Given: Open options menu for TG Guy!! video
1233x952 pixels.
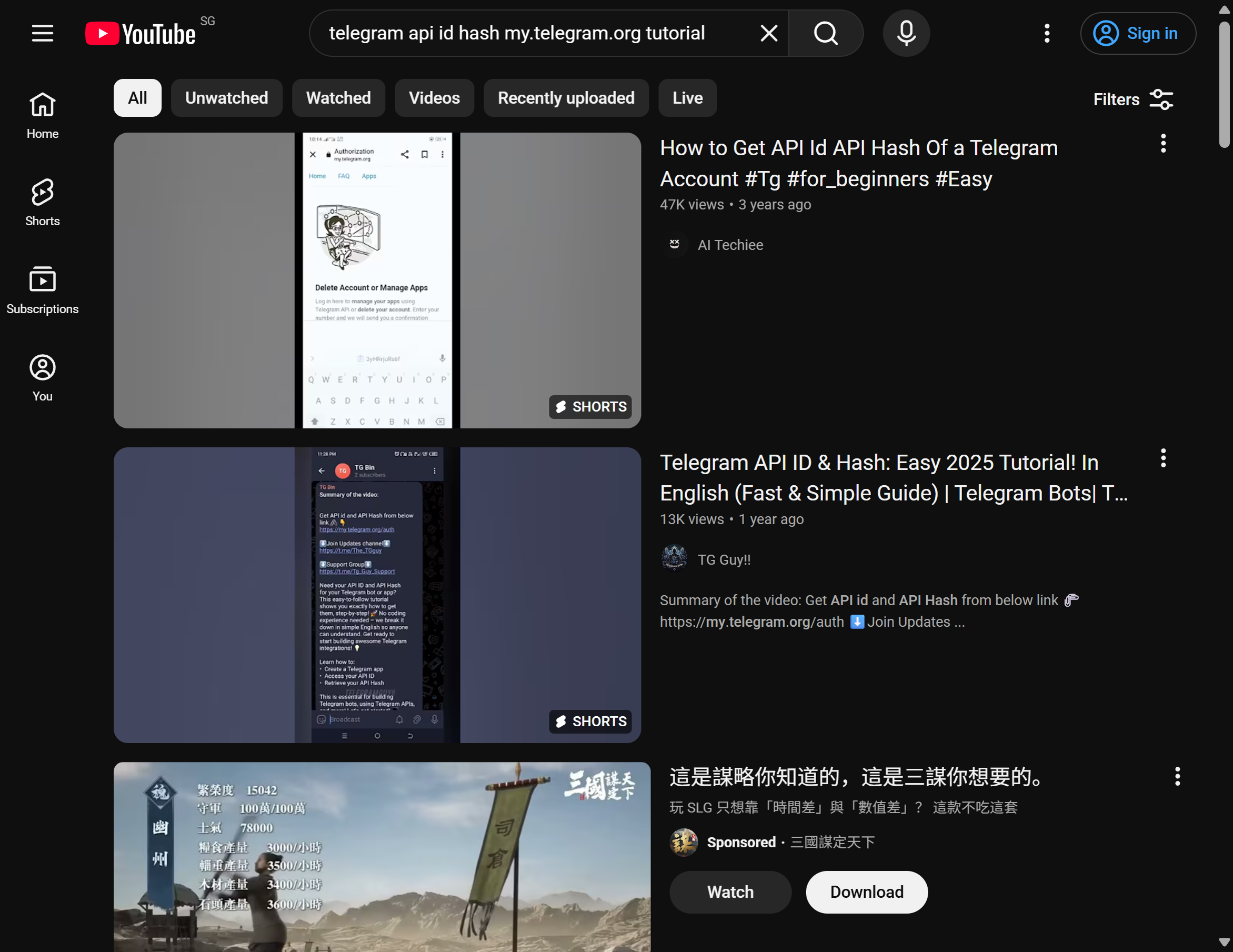Looking at the screenshot, I should (1163, 458).
